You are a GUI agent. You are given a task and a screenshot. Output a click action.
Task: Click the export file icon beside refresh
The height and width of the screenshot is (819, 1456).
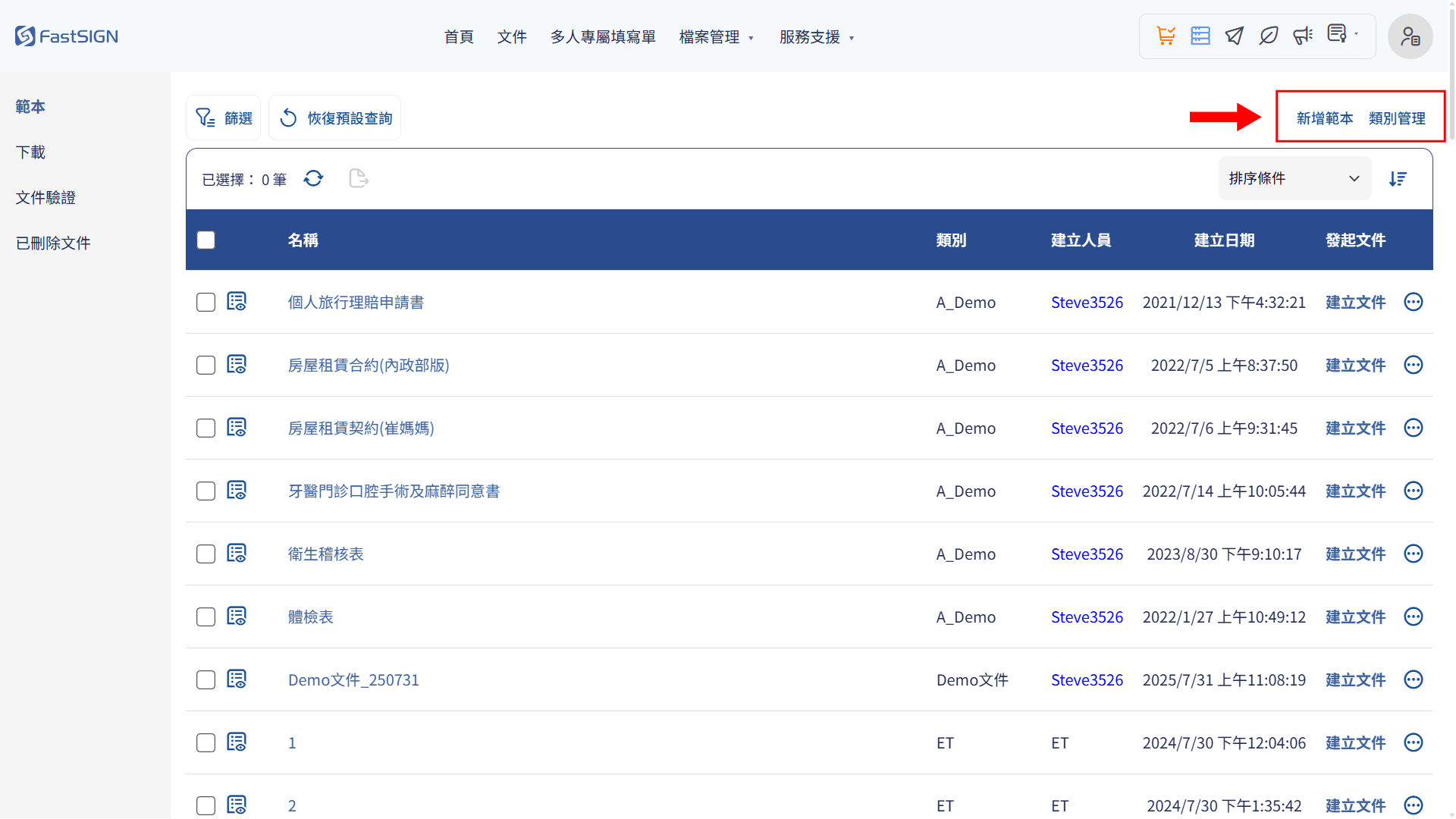358,178
